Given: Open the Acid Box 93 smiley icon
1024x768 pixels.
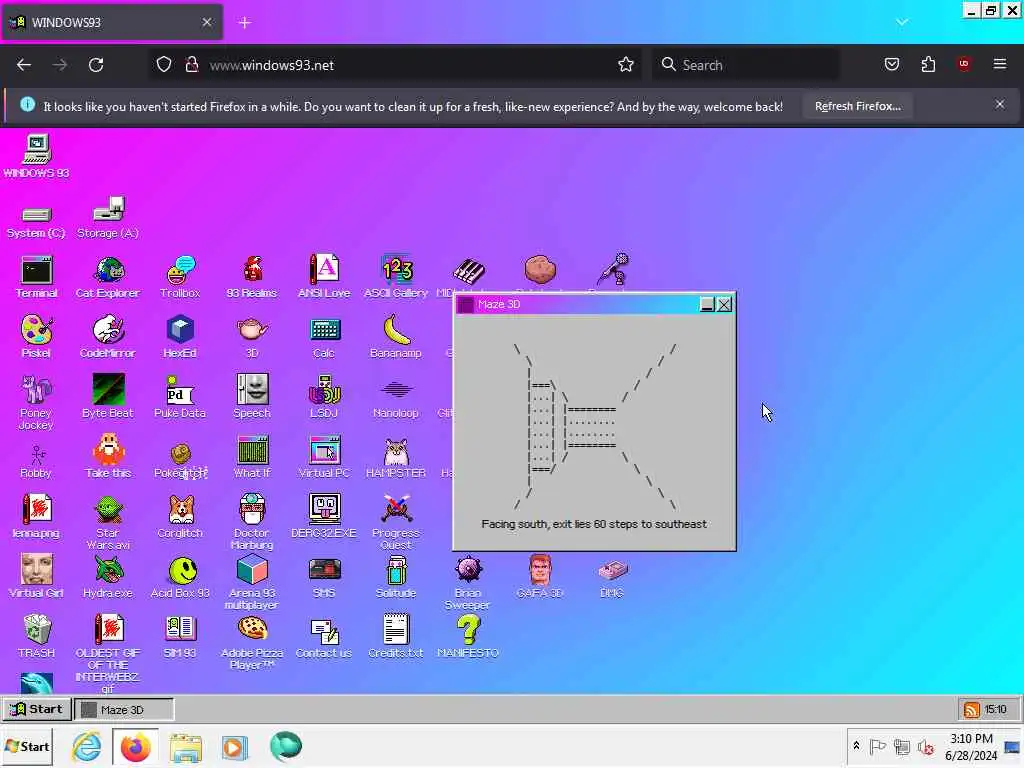Looking at the screenshot, I should point(180,577).
